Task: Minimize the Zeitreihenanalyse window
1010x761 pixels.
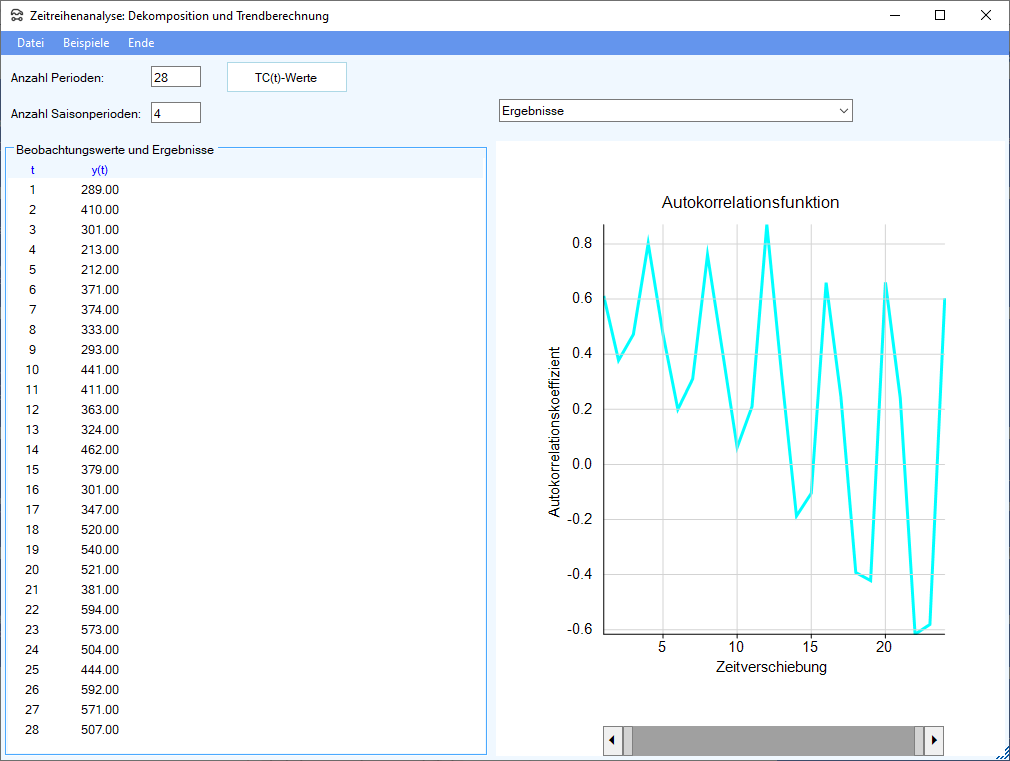Action: coord(894,15)
